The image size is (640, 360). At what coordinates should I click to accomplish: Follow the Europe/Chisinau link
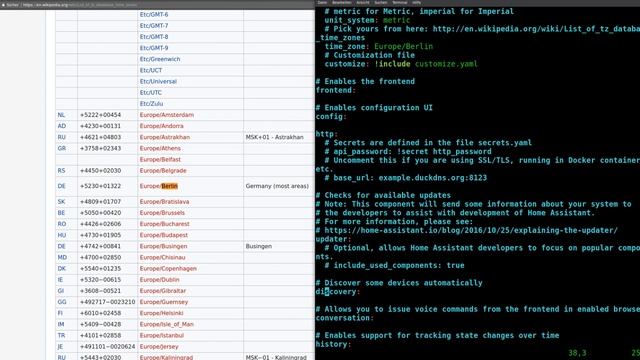(162, 258)
